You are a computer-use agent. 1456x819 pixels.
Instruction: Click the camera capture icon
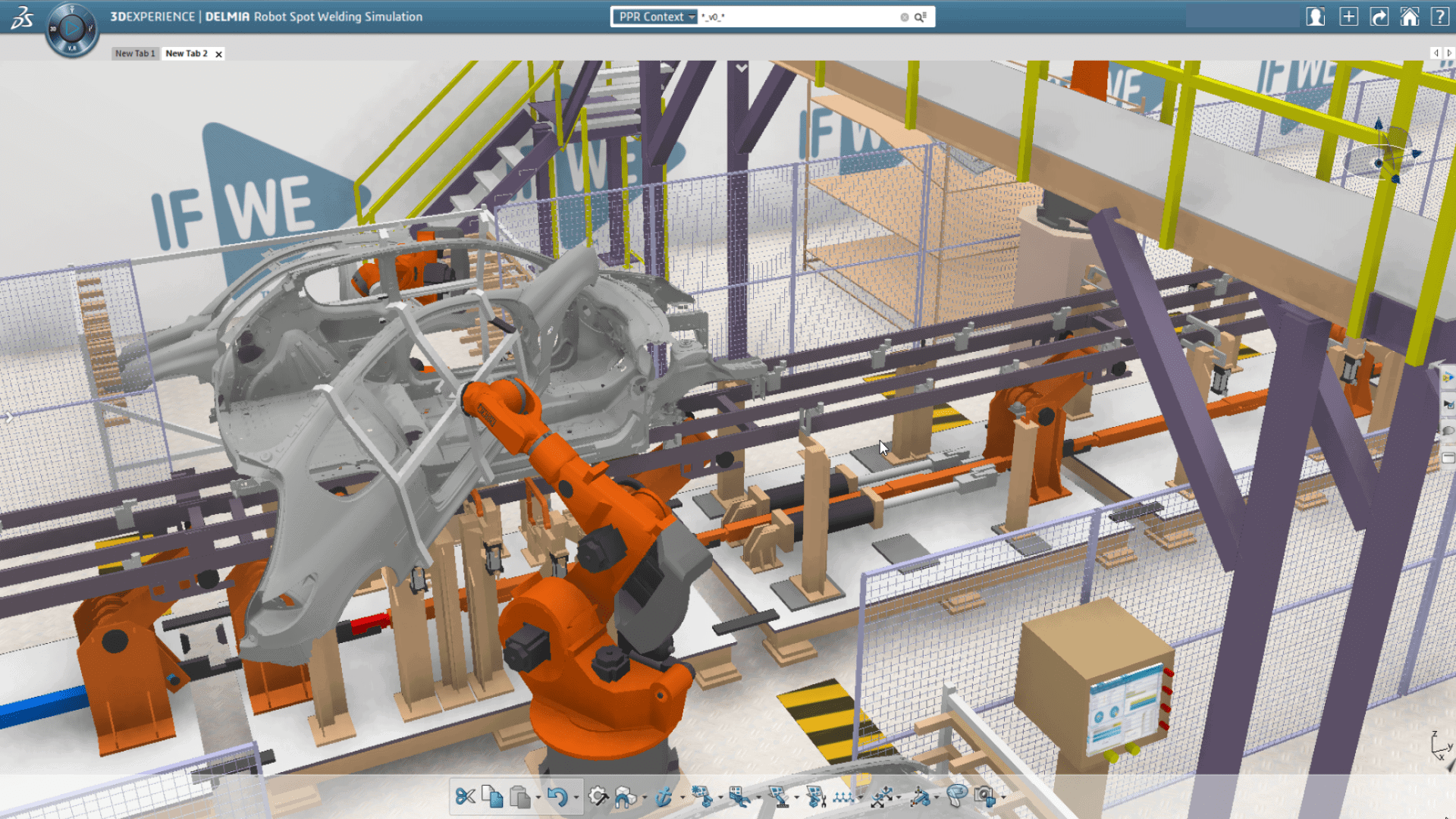click(x=984, y=796)
